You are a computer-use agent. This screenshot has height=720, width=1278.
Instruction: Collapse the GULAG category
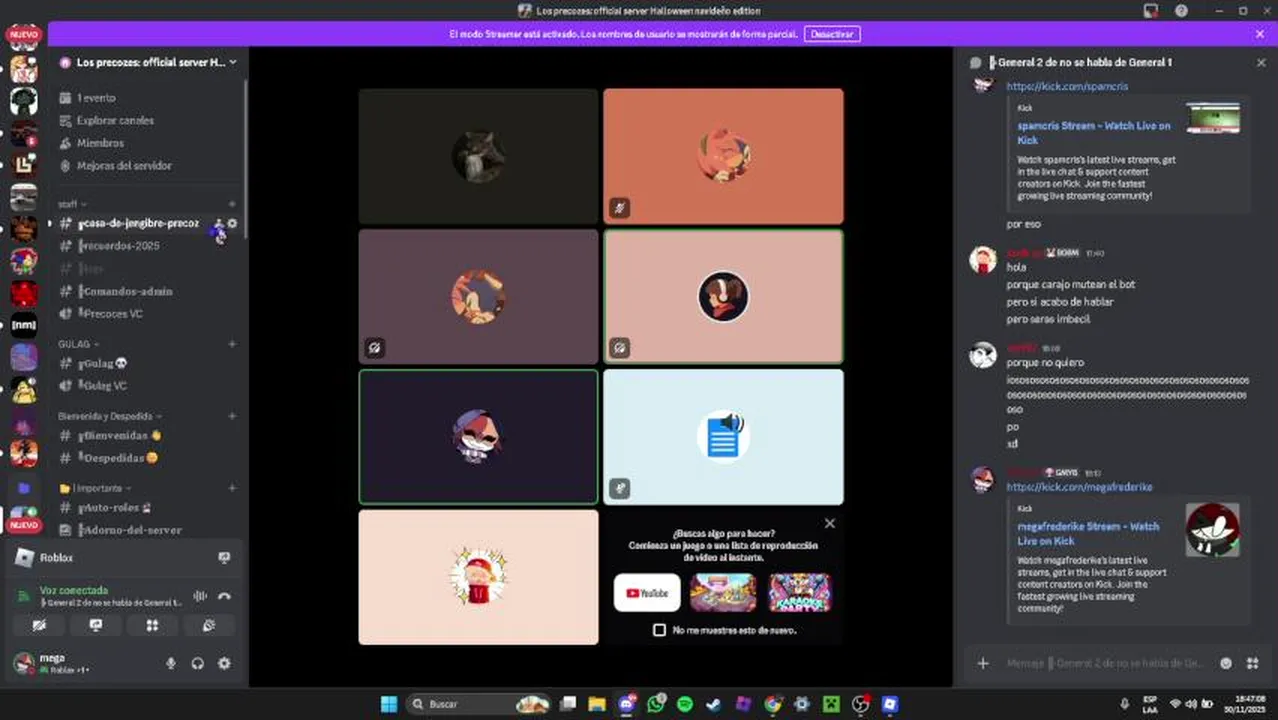pyautogui.click(x=78, y=343)
